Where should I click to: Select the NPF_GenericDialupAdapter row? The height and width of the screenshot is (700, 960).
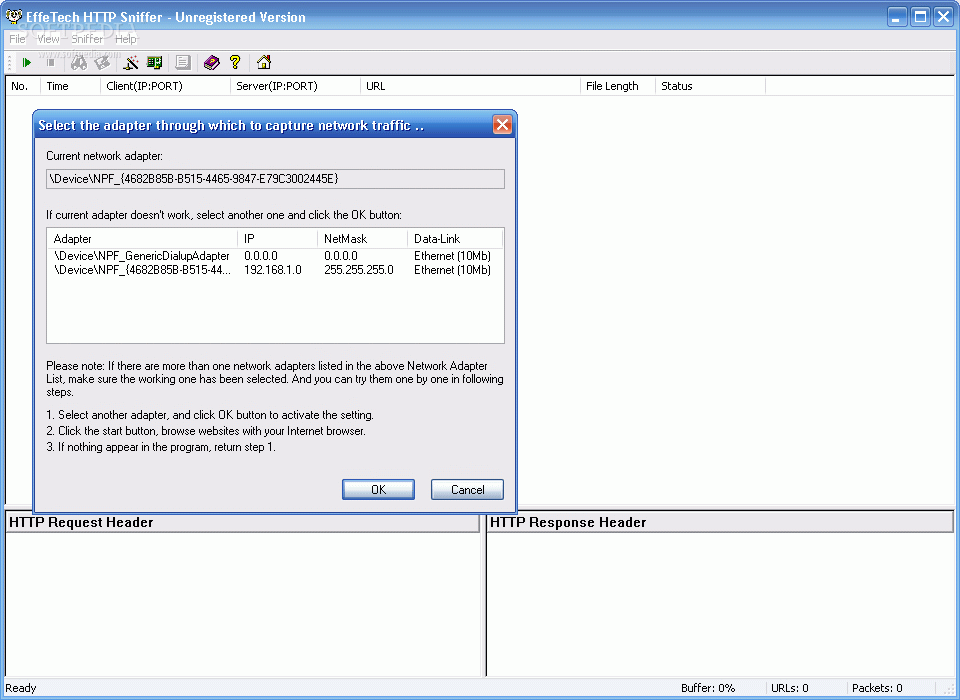tap(275, 256)
